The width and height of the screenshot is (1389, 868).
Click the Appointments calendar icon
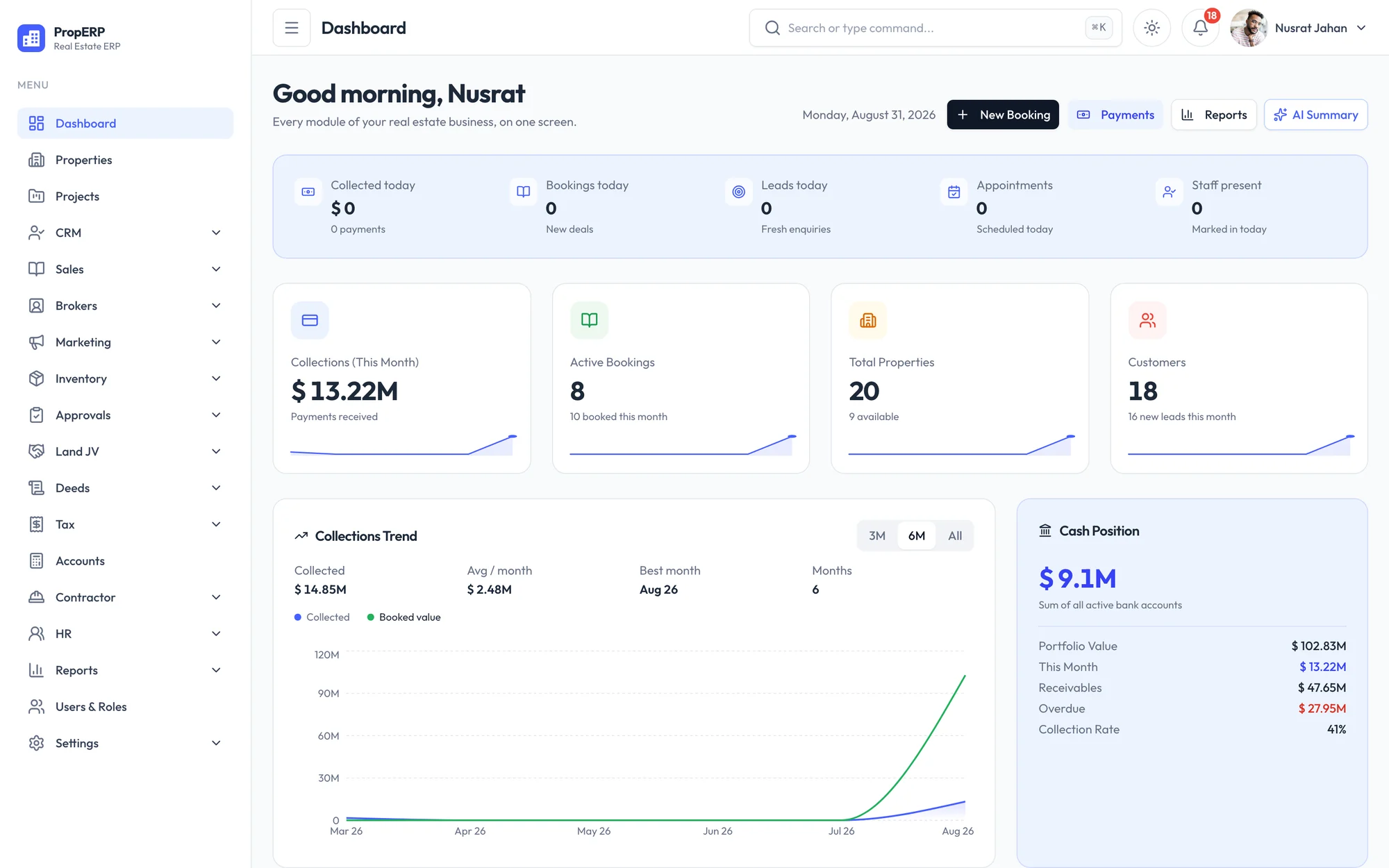tap(954, 192)
